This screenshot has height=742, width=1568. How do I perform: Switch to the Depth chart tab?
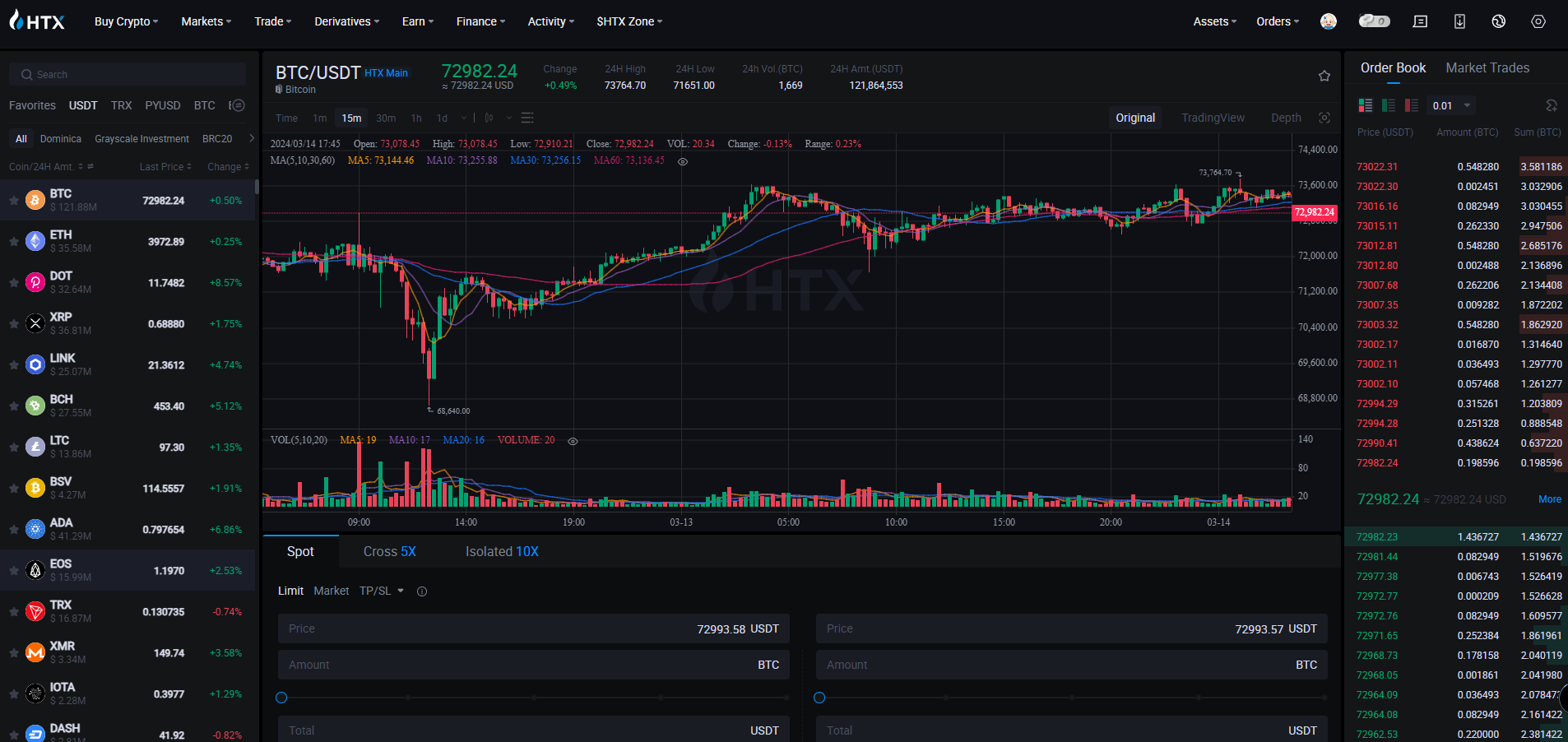tap(1286, 118)
